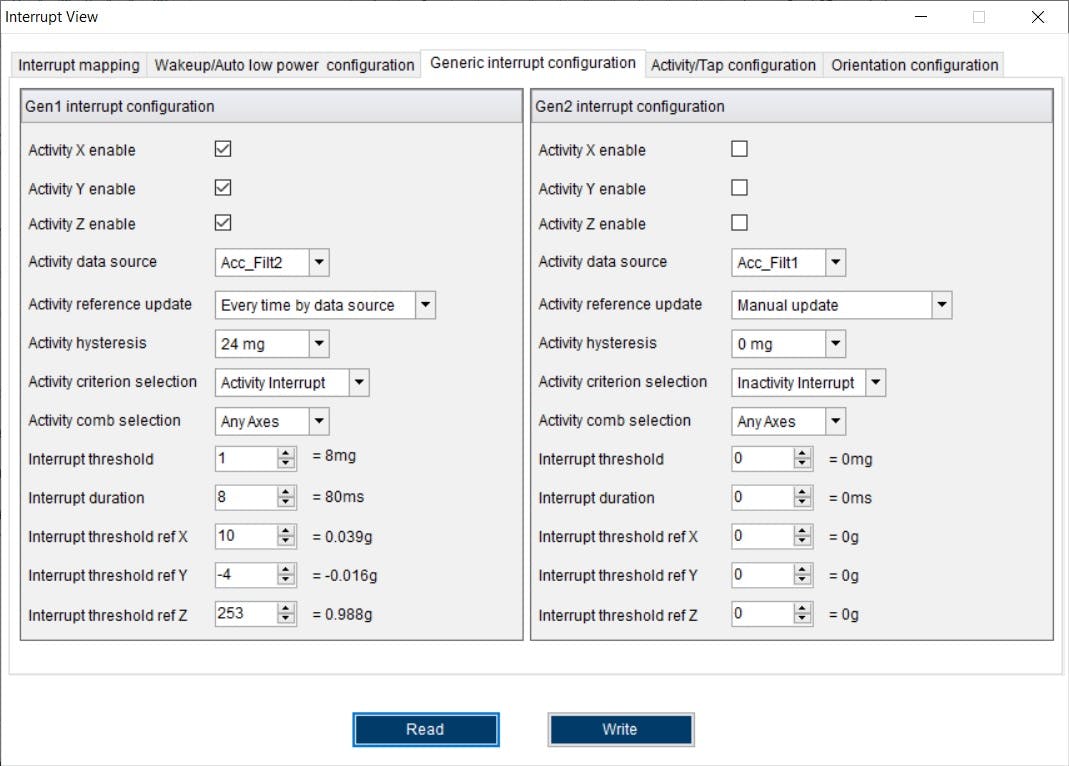Enable Activity Z for Gen2 interrupts
Screen dimensions: 1069x766
point(739,222)
